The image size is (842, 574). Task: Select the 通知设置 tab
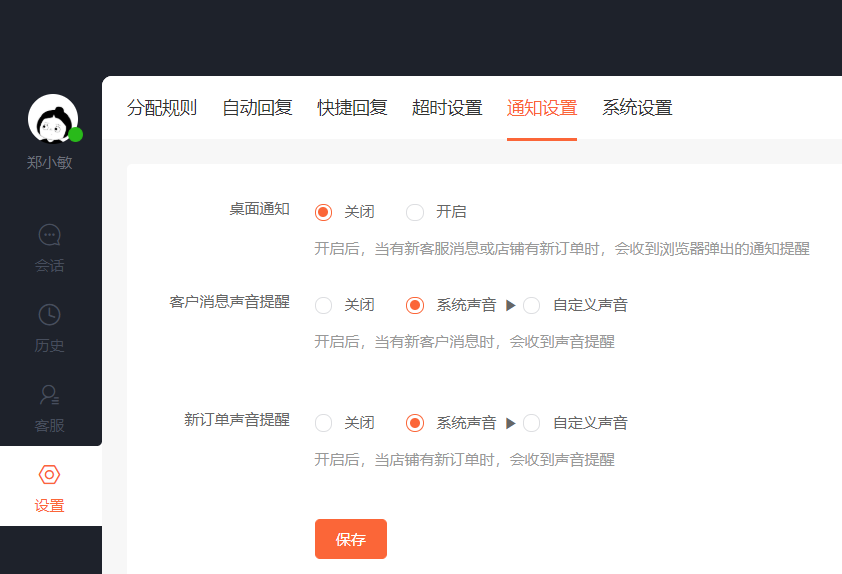542,108
